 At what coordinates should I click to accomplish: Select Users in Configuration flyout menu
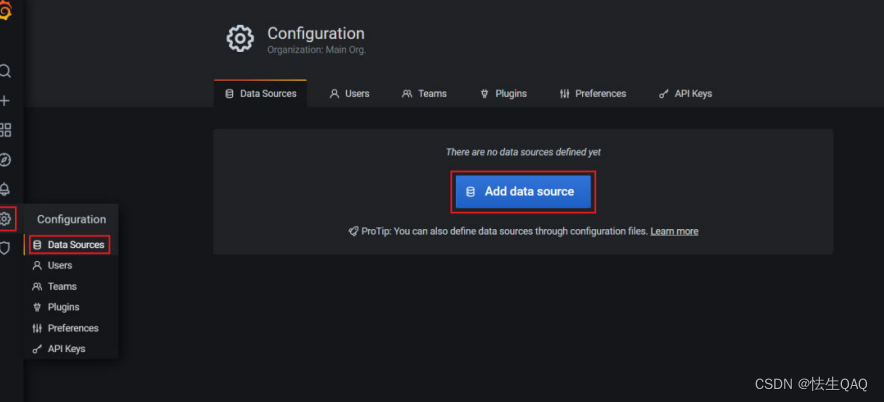(70, 266)
